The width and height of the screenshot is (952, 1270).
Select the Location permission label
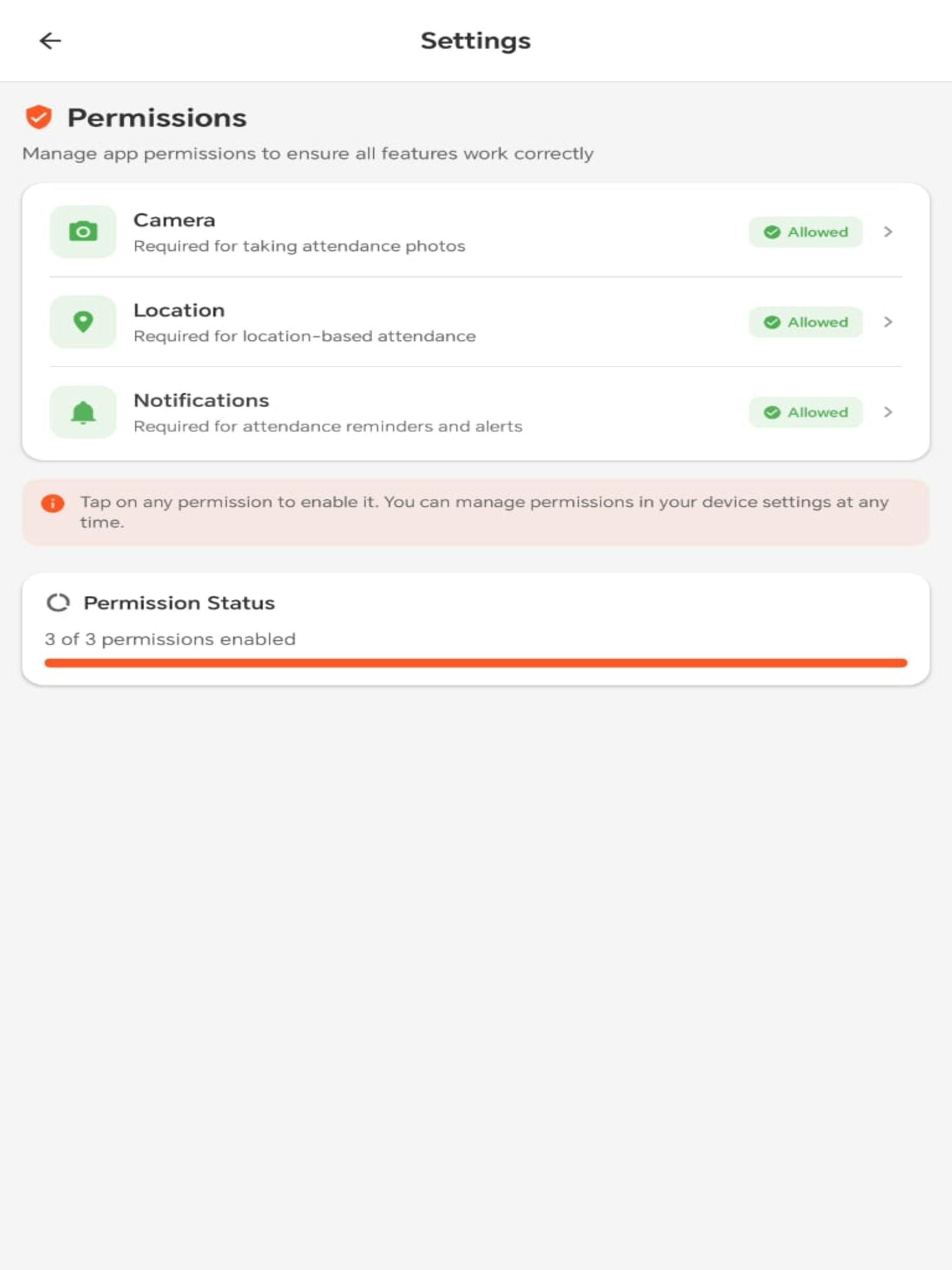[179, 310]
